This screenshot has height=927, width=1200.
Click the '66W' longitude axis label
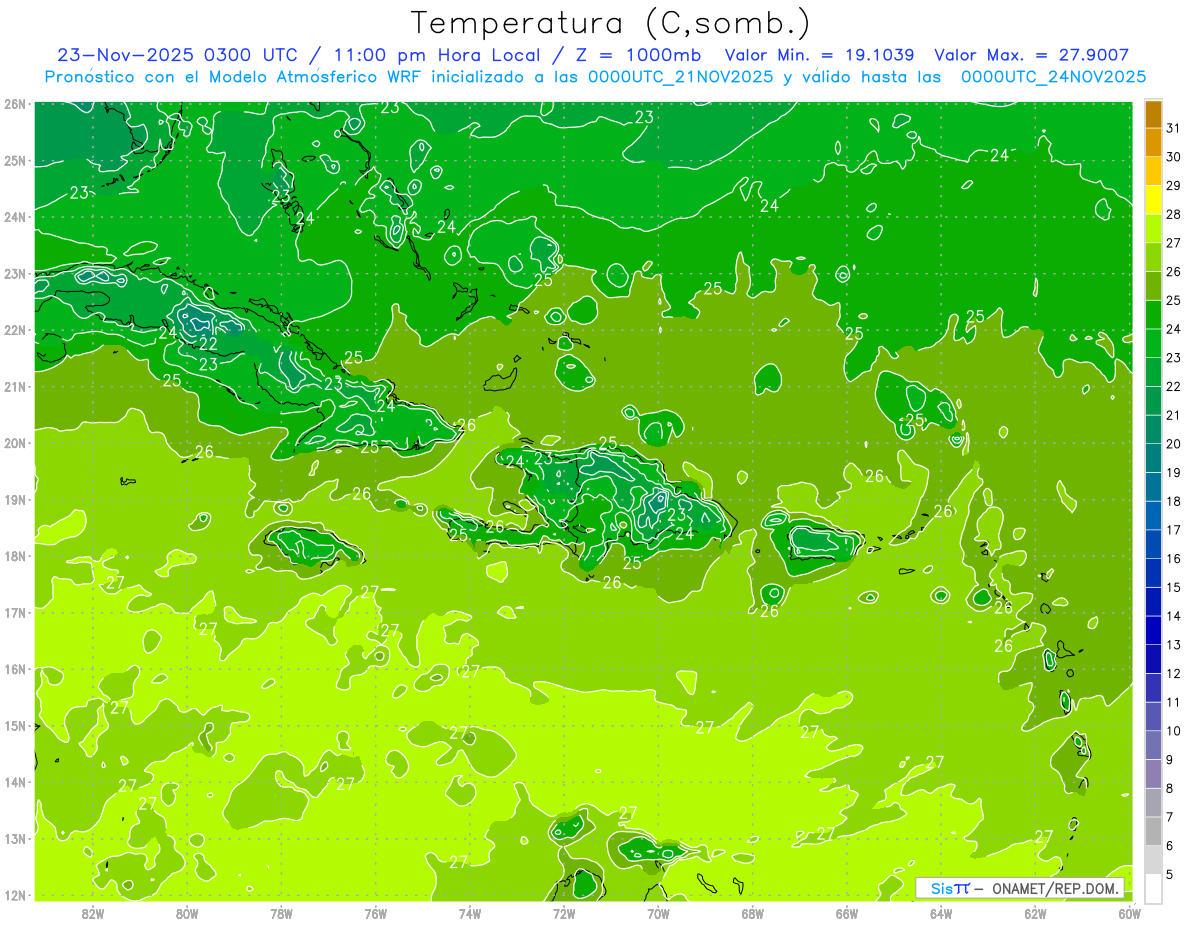click(x=846, y=913)
